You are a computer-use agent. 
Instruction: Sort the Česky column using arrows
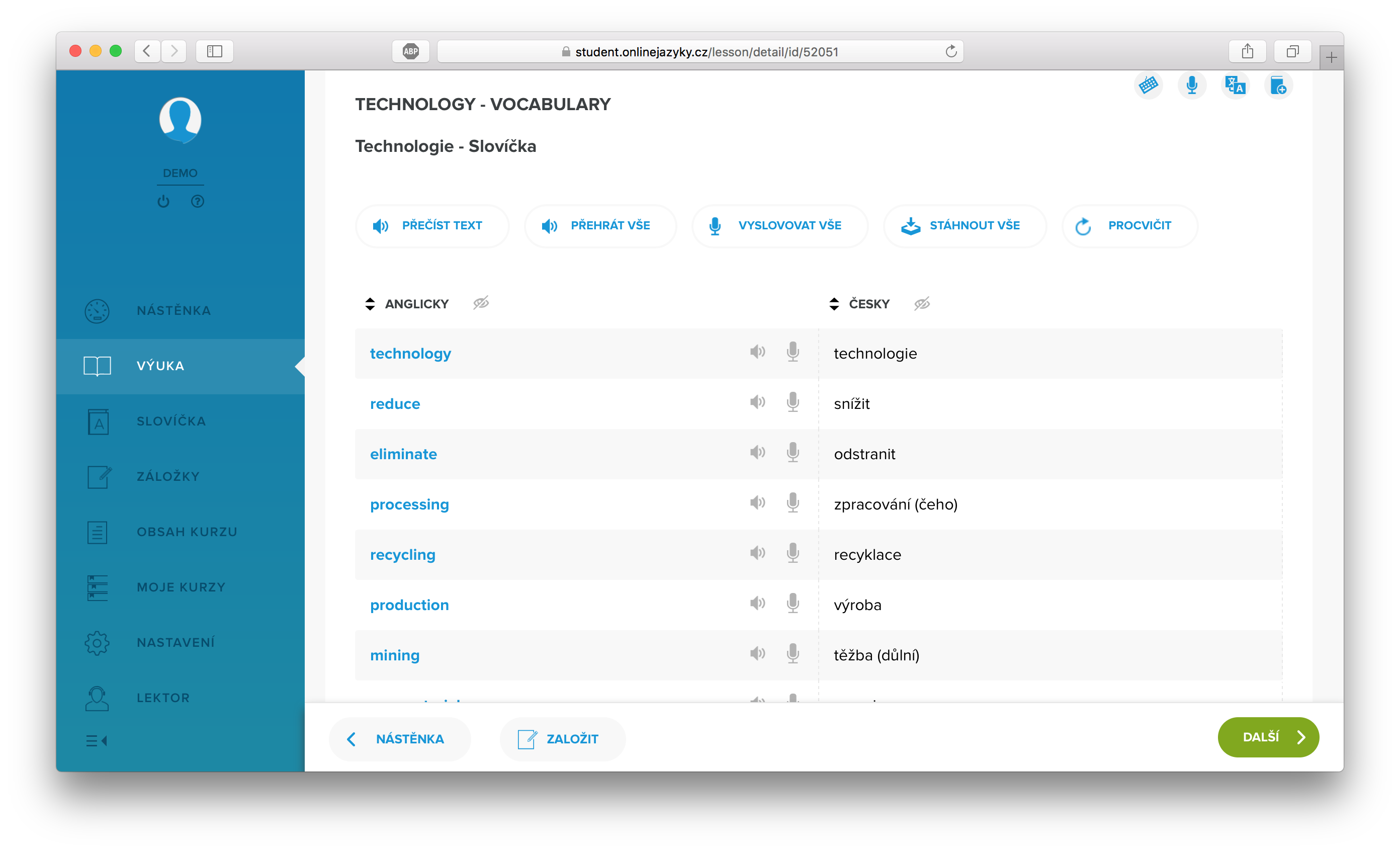click(x=834, y=304)
